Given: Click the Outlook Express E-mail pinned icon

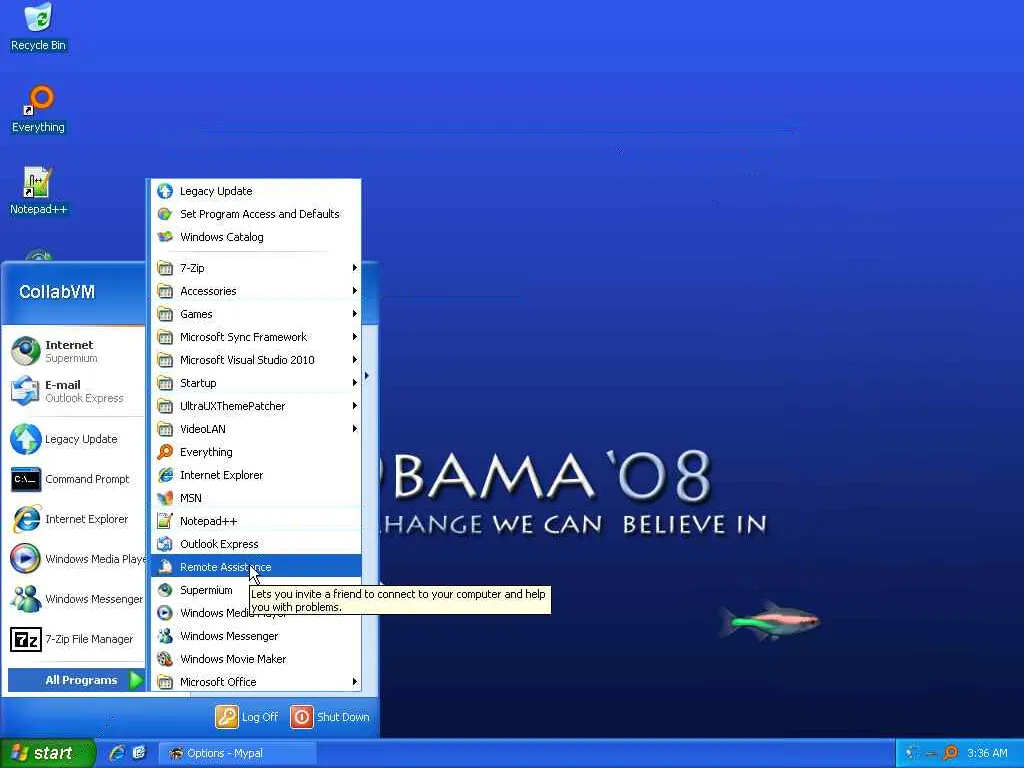Looking at the screenshot, I should click(x=25, y=391).
